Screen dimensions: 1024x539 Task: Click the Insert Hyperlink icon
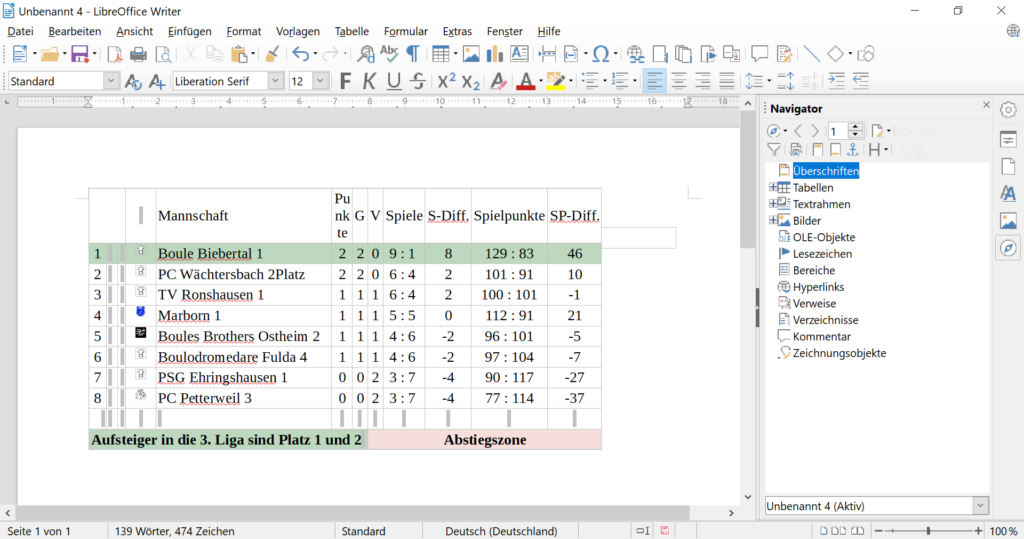(x=635, y=54)
